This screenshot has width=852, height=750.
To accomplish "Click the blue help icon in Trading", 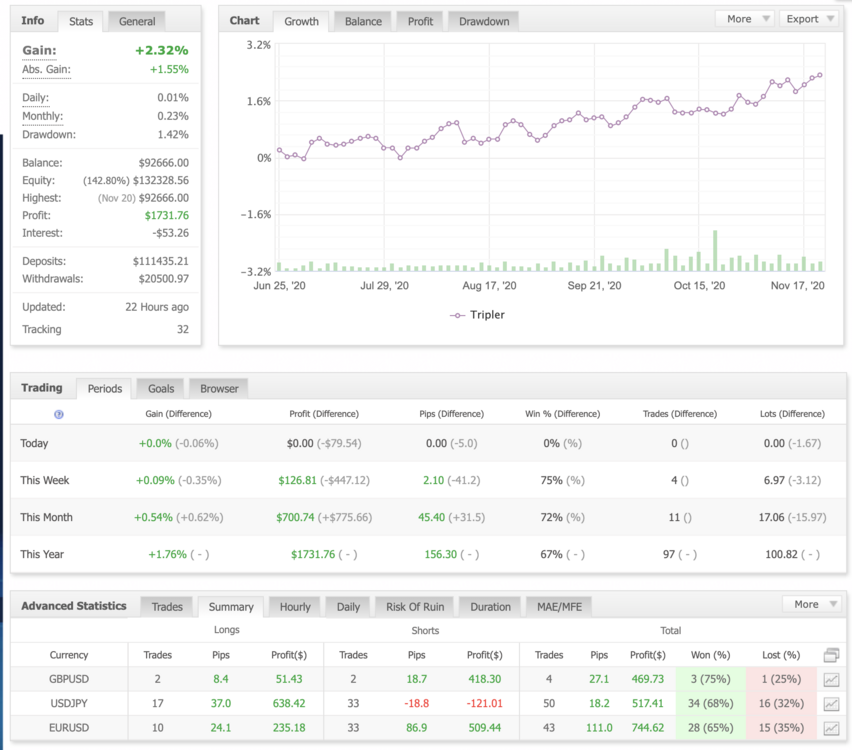I will [x=59, y=414].
